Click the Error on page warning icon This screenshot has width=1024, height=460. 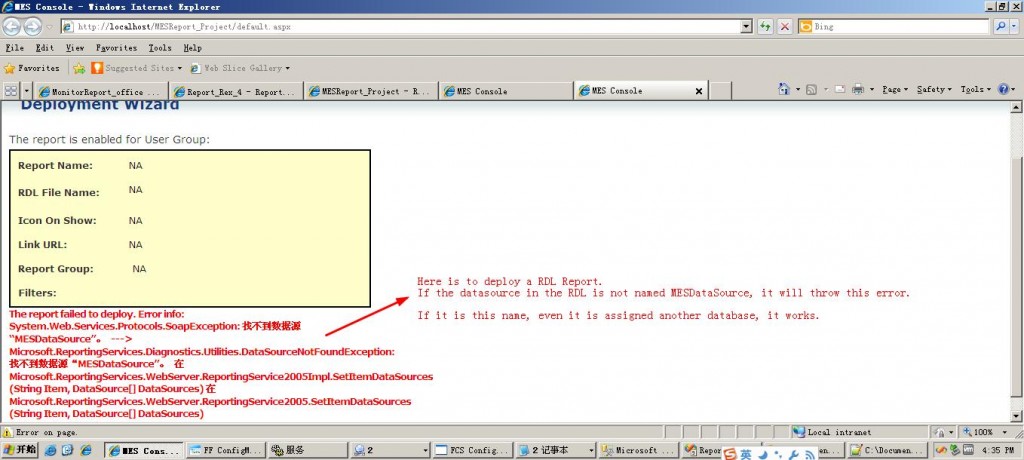8,432
